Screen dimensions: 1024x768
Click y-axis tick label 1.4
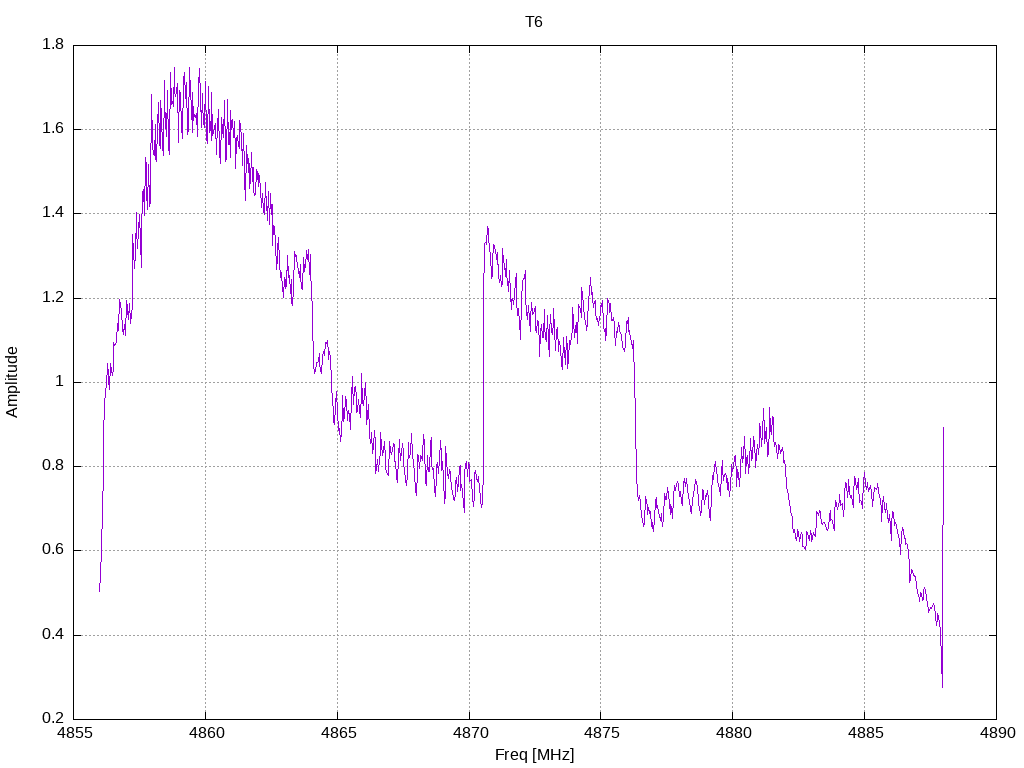coord(53,213)
